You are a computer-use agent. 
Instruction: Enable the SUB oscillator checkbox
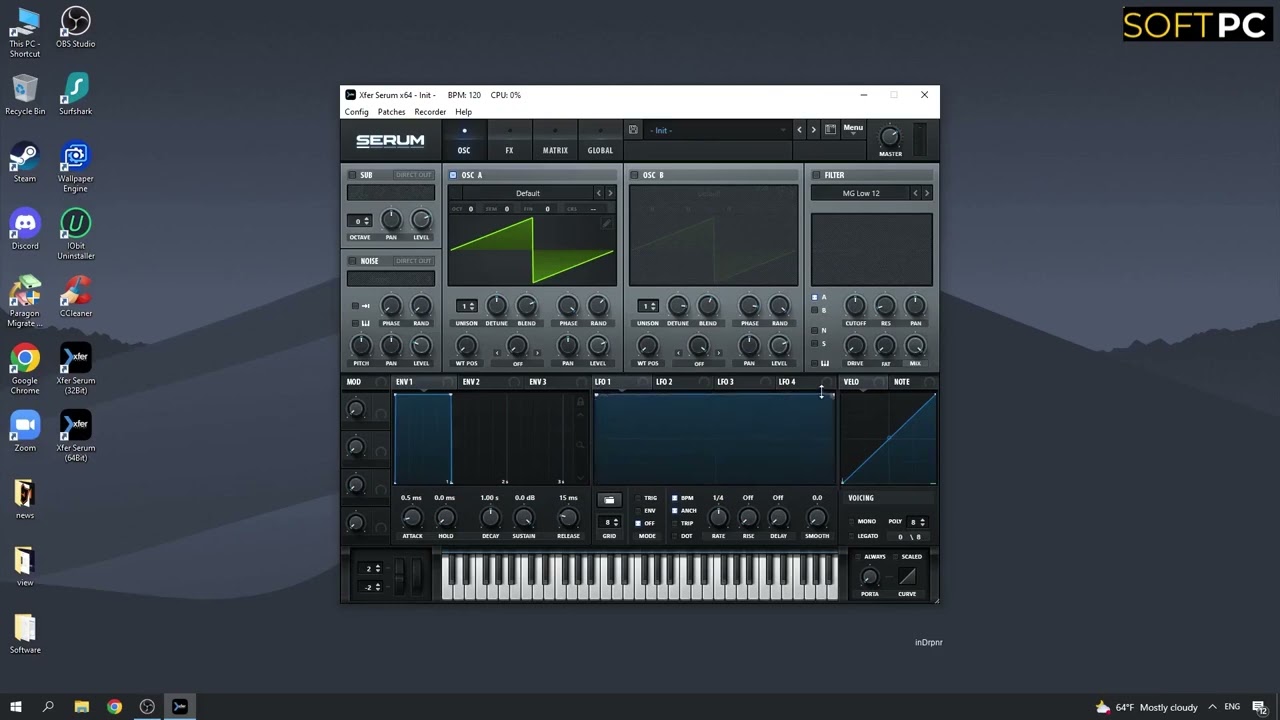352,175
